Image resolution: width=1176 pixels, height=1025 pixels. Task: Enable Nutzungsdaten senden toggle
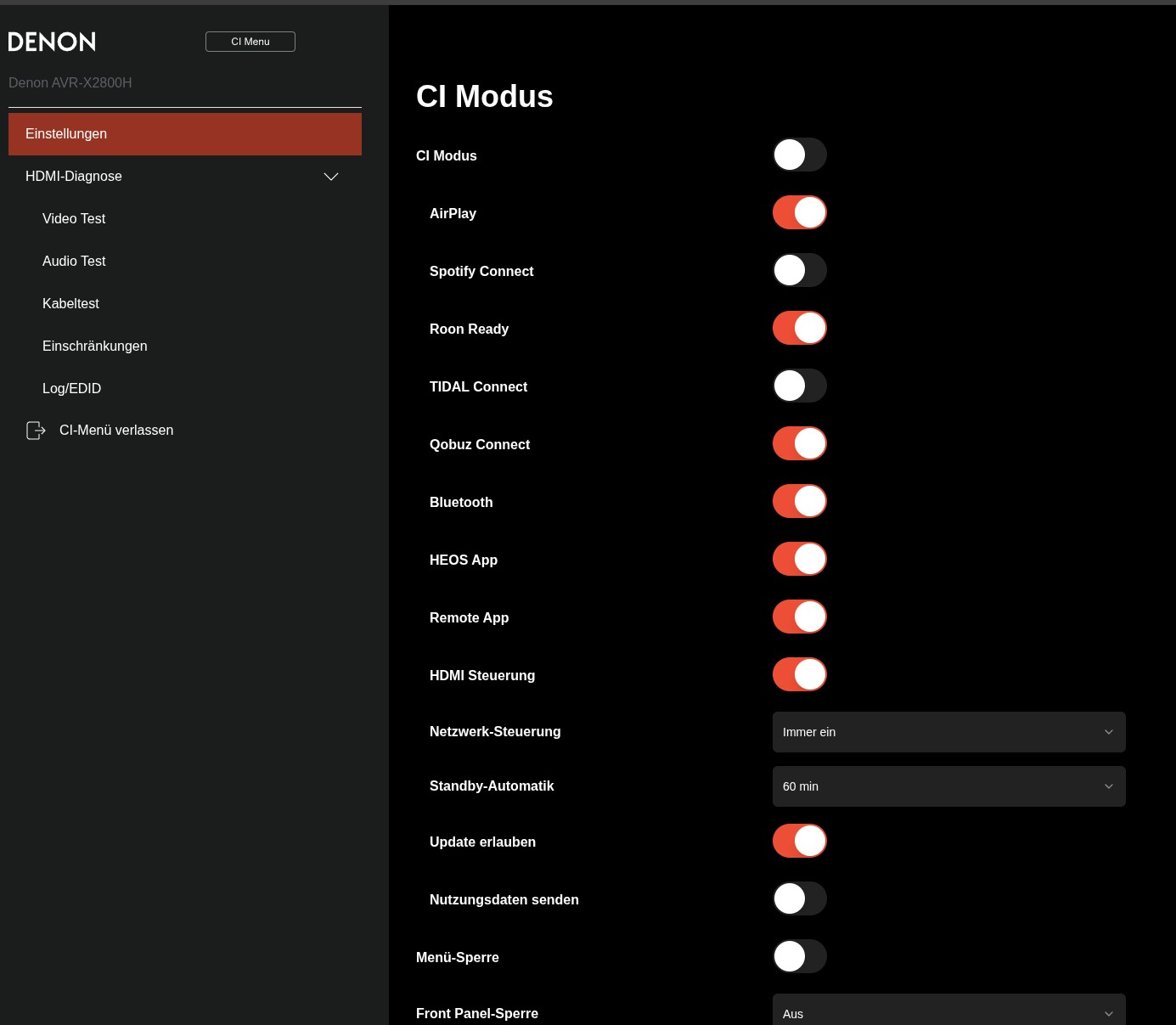click(800, 898)
